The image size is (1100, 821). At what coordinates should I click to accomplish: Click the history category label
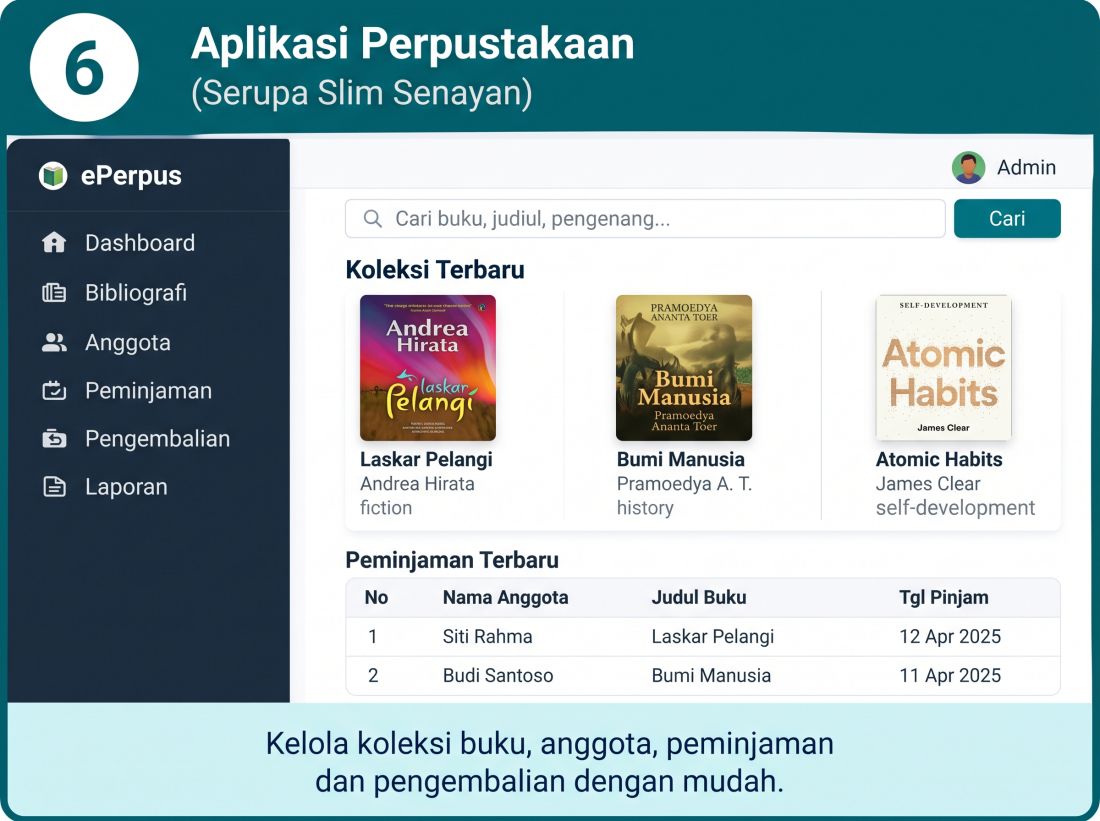pyautogui.click(x=645, y=508)
